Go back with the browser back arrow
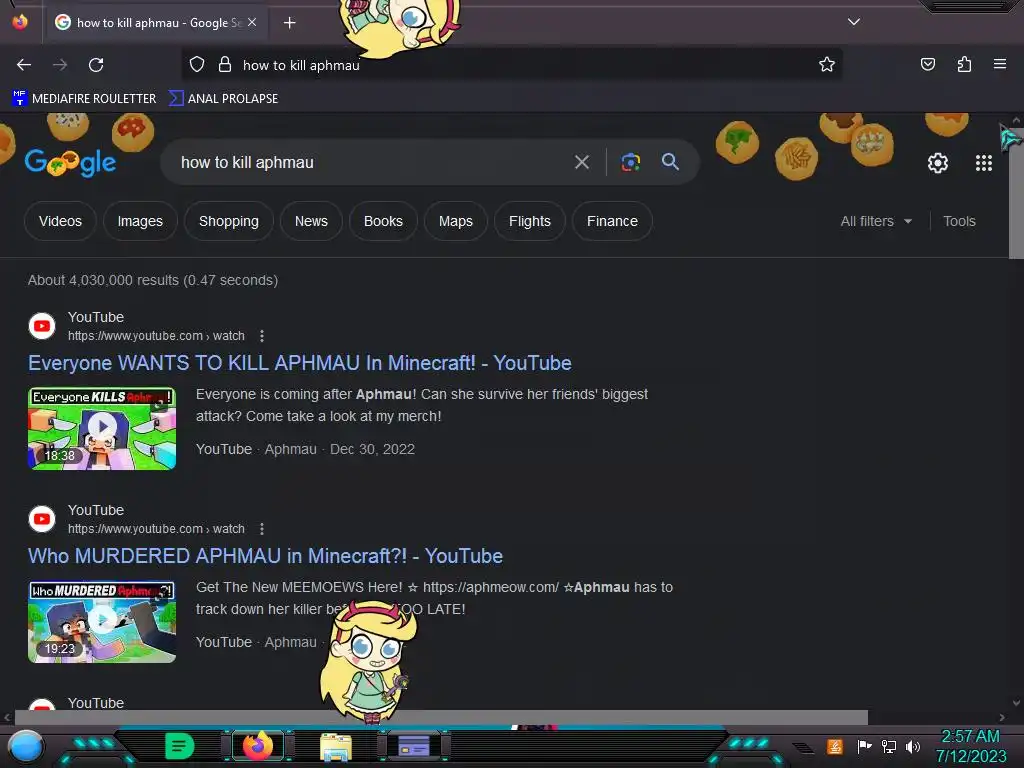The width and height of the screenshot is (1024, 768). 24,65
